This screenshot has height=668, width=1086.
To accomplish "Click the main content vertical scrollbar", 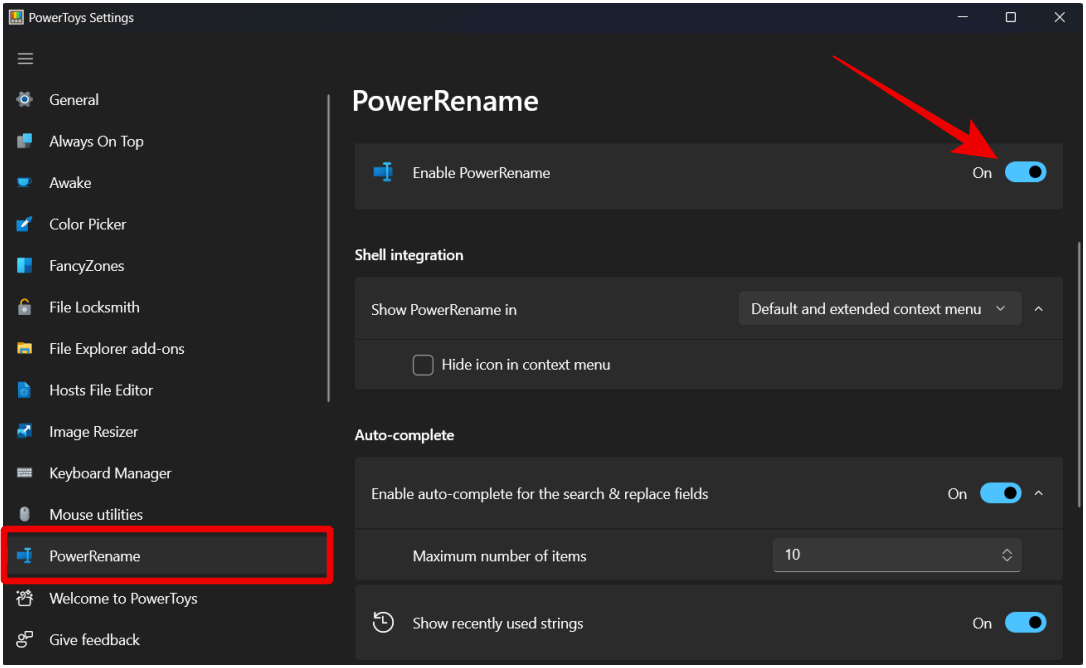I will click(1078, 374).
